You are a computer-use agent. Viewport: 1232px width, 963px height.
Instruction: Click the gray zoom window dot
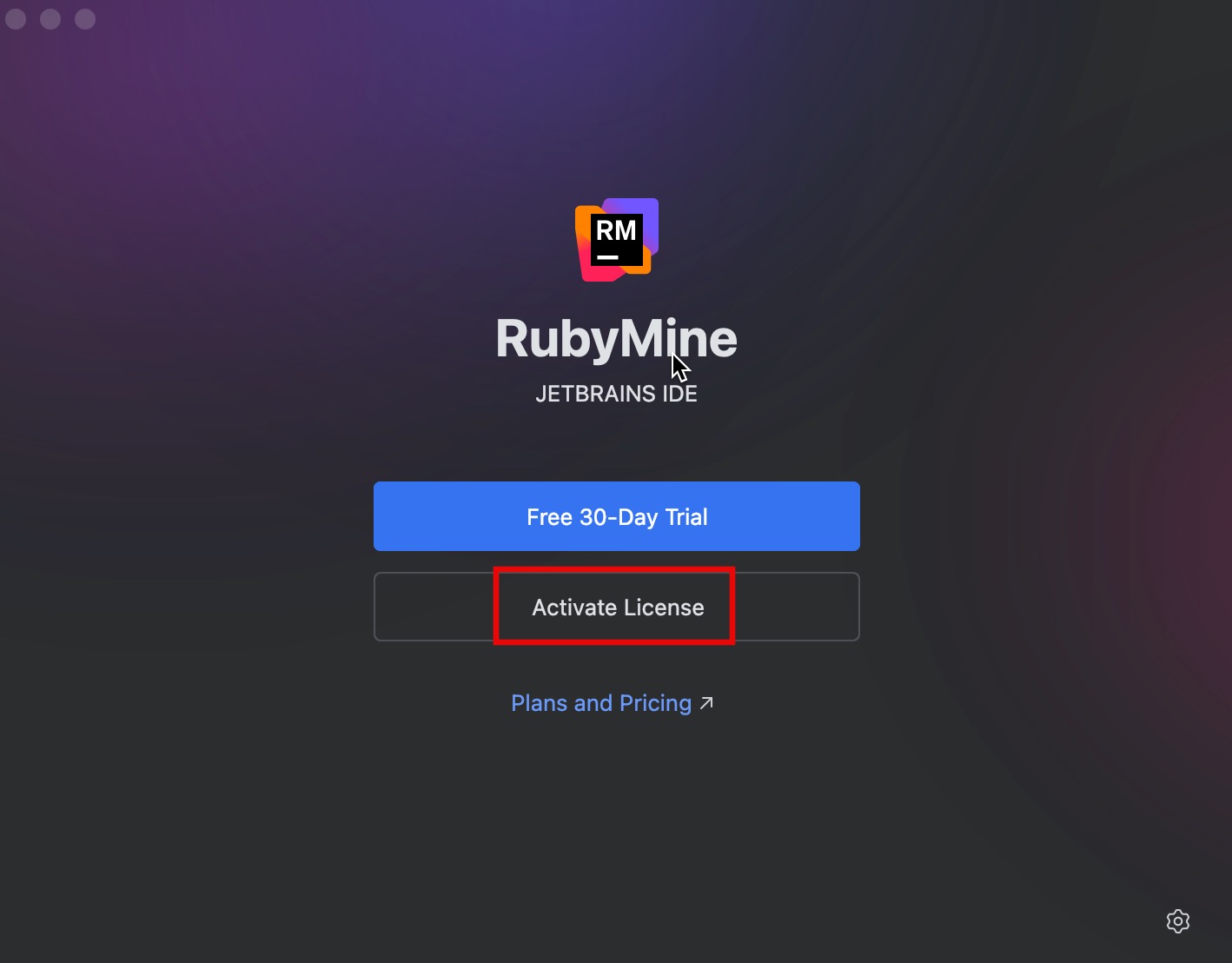click(85, 19)
